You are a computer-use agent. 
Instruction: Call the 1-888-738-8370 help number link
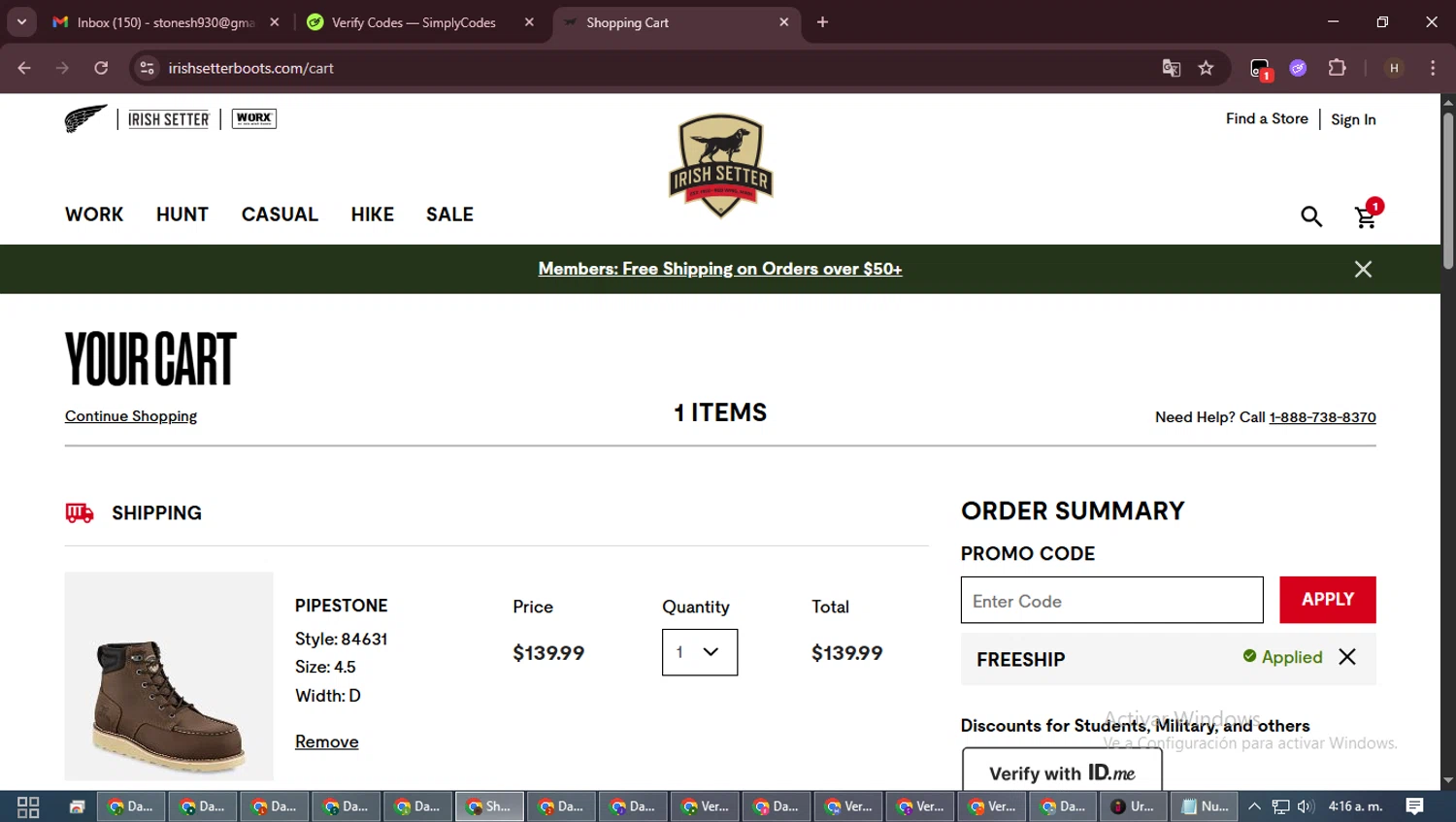pyautogui.click(x=1322, y=417)
